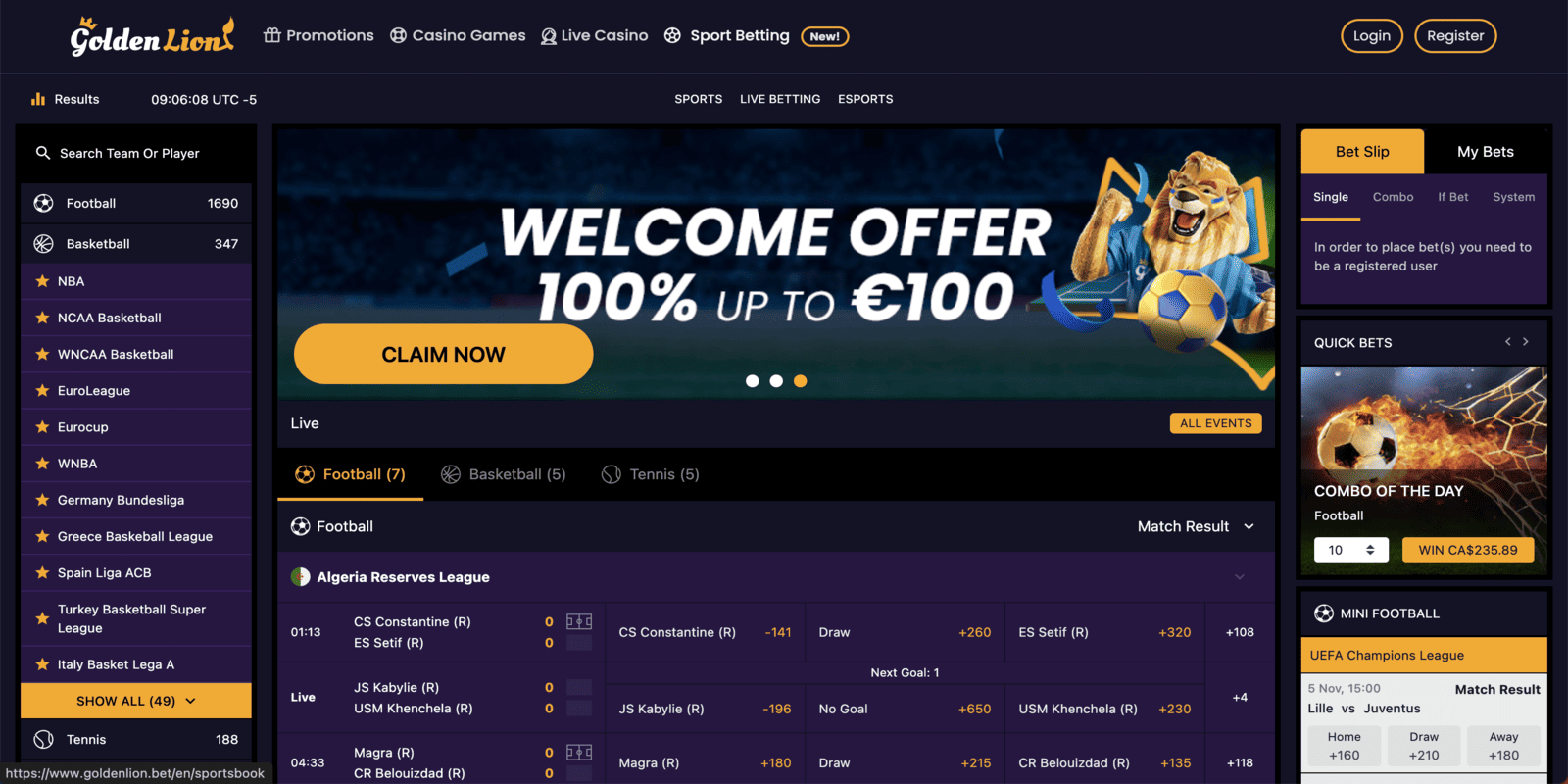Click the ALL EVENTS button

click(x=1215, y=423)
